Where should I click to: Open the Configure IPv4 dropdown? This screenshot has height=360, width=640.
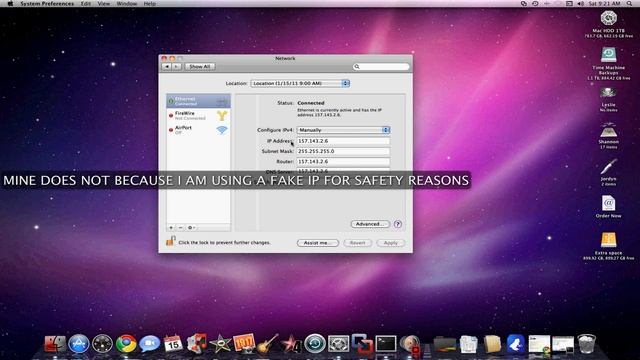coord(343,130)
